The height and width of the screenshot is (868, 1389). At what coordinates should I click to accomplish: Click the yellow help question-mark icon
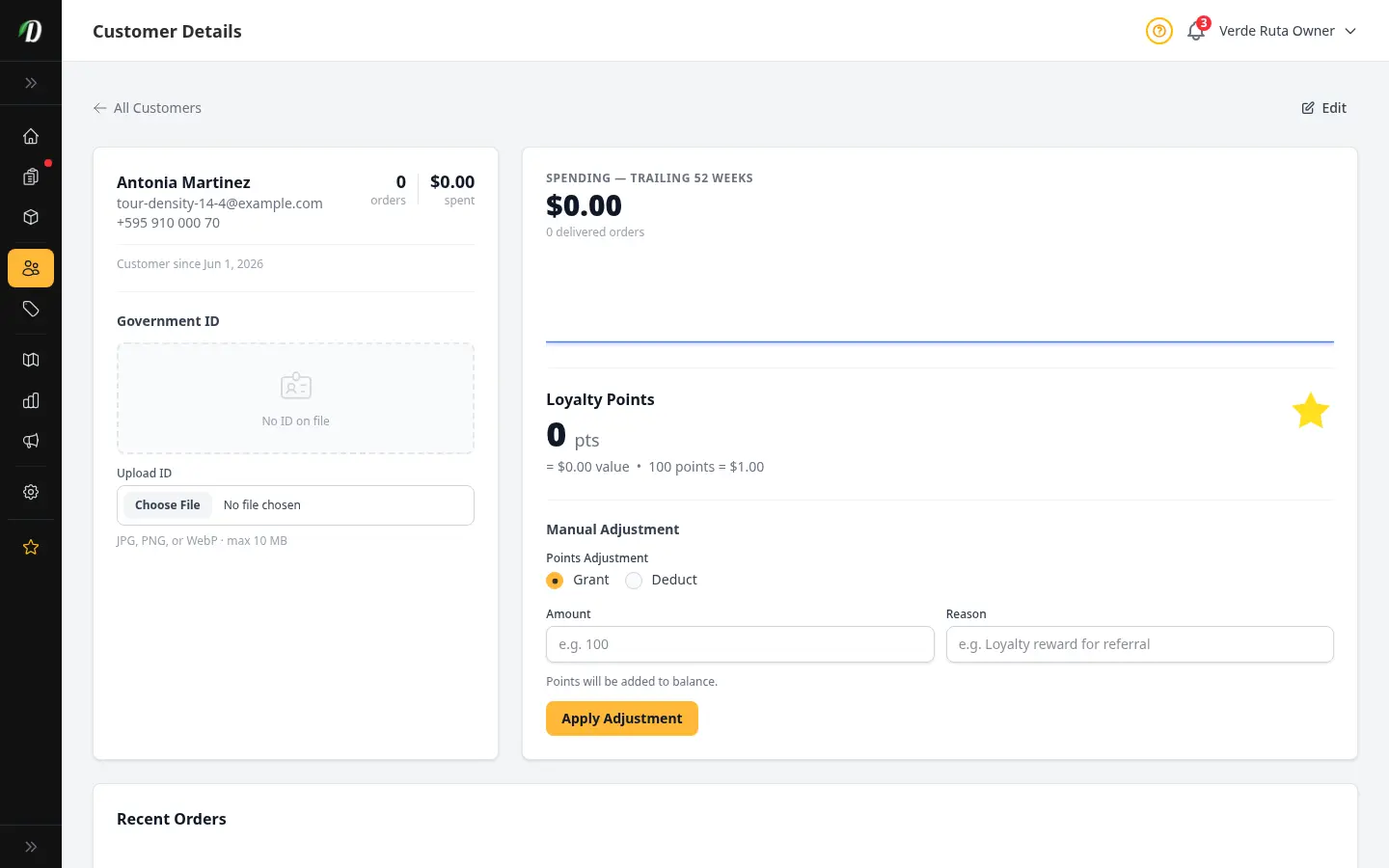tap(1159, 31)
